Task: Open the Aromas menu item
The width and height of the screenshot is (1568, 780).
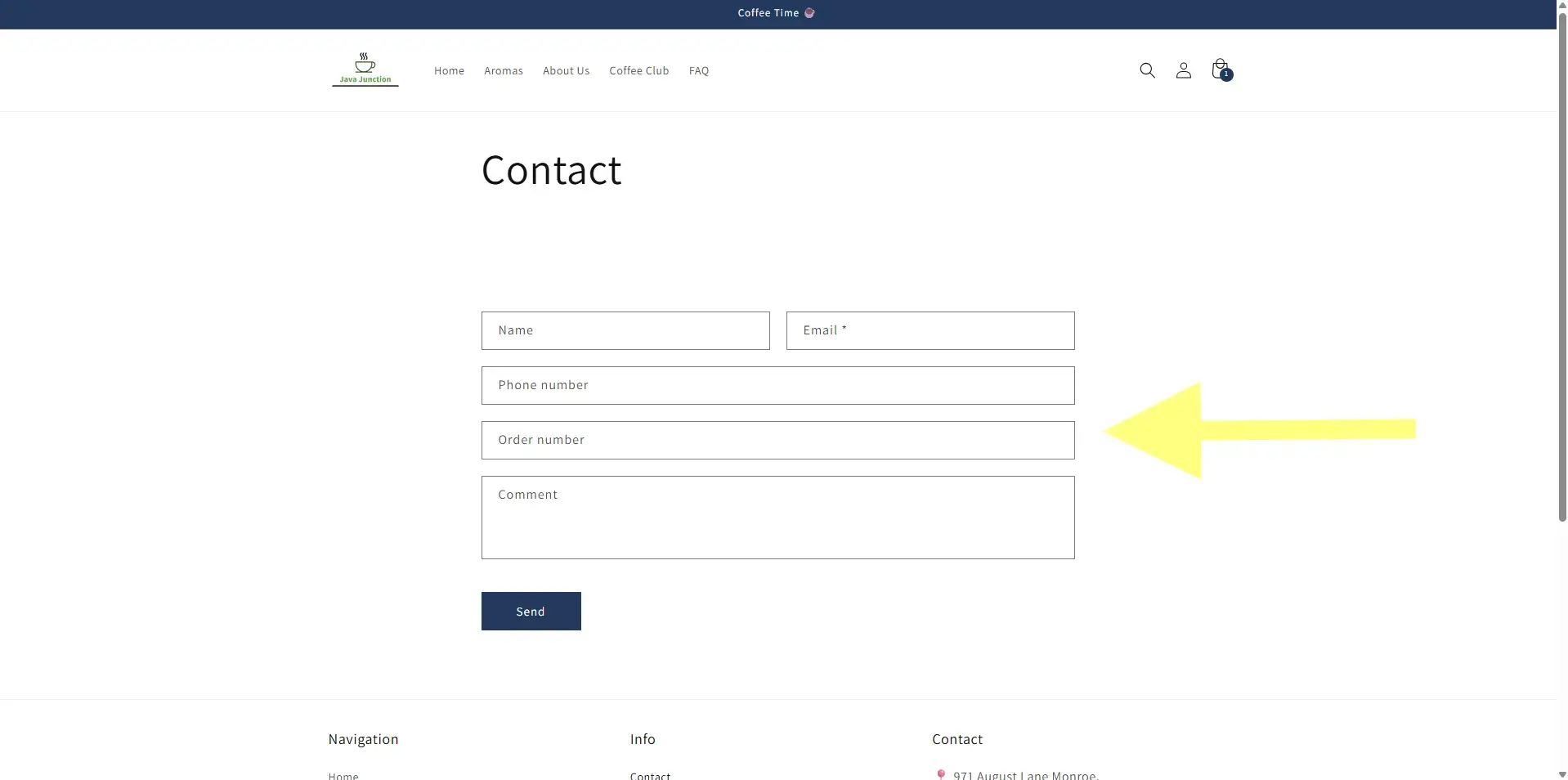Action: [x=504, y=71]
